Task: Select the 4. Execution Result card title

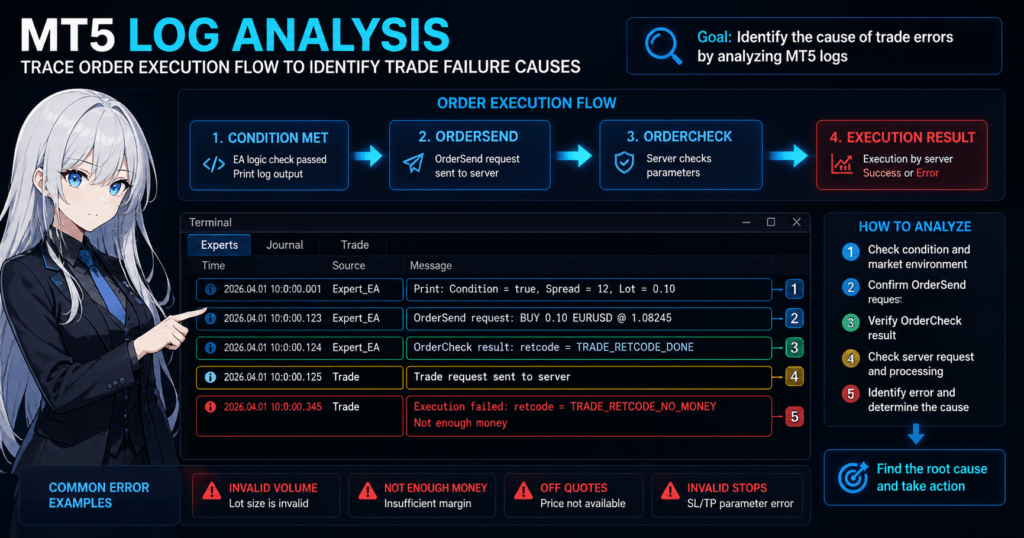Action: pos(902,137)
